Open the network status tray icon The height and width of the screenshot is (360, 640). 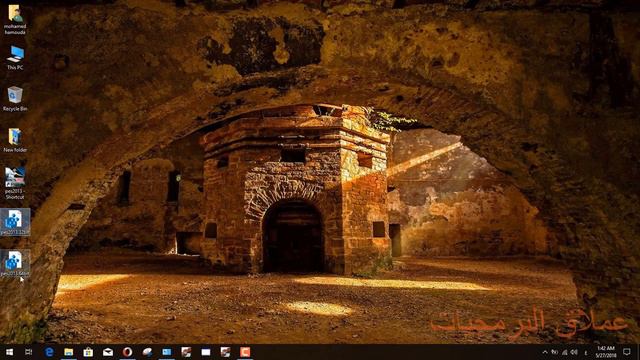[564, 352]
